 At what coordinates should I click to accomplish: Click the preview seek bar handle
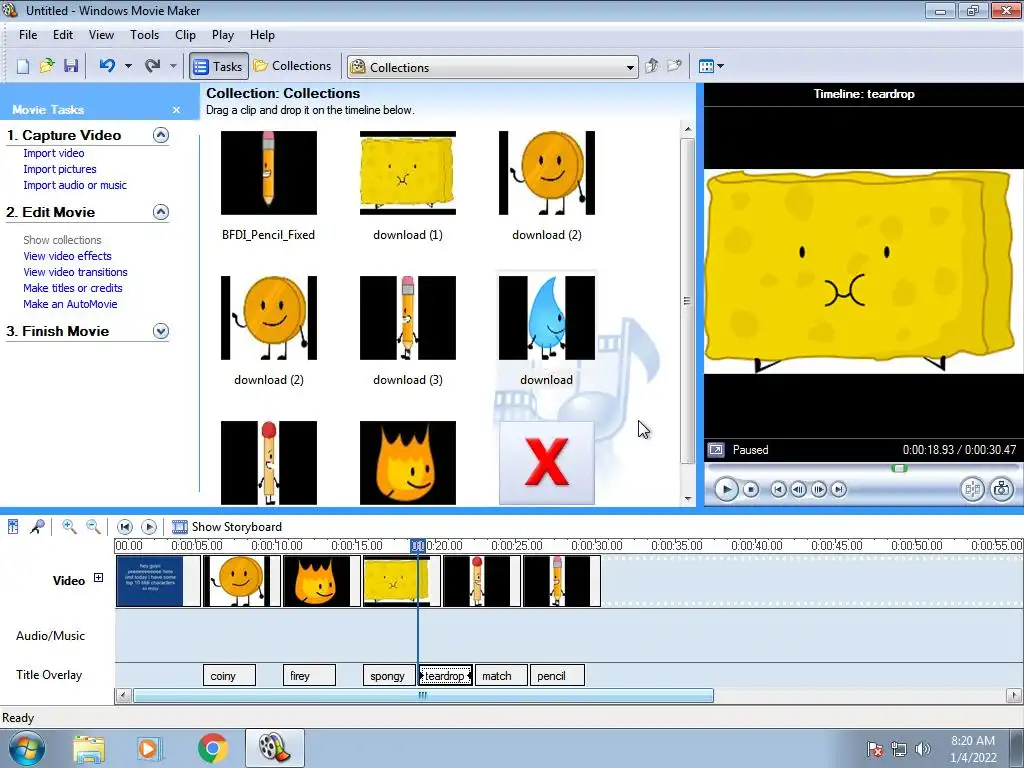click(899, 468)
